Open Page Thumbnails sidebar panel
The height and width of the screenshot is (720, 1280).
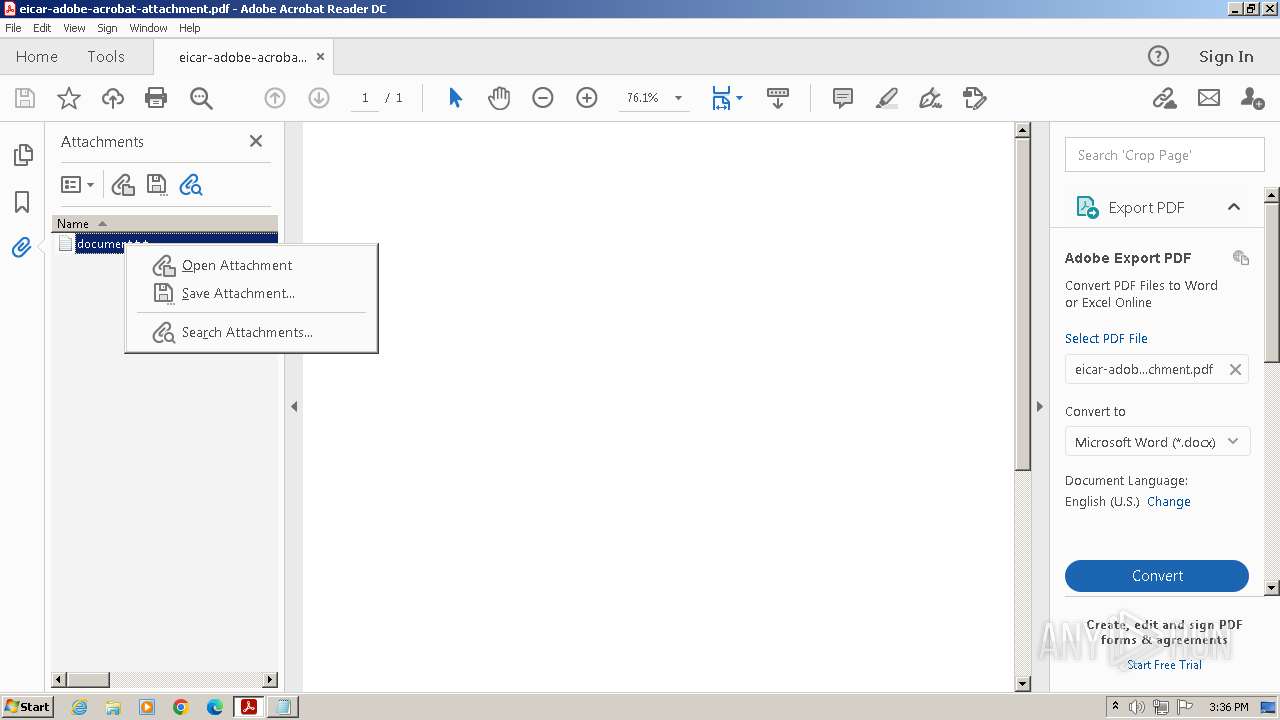(22, 155)
